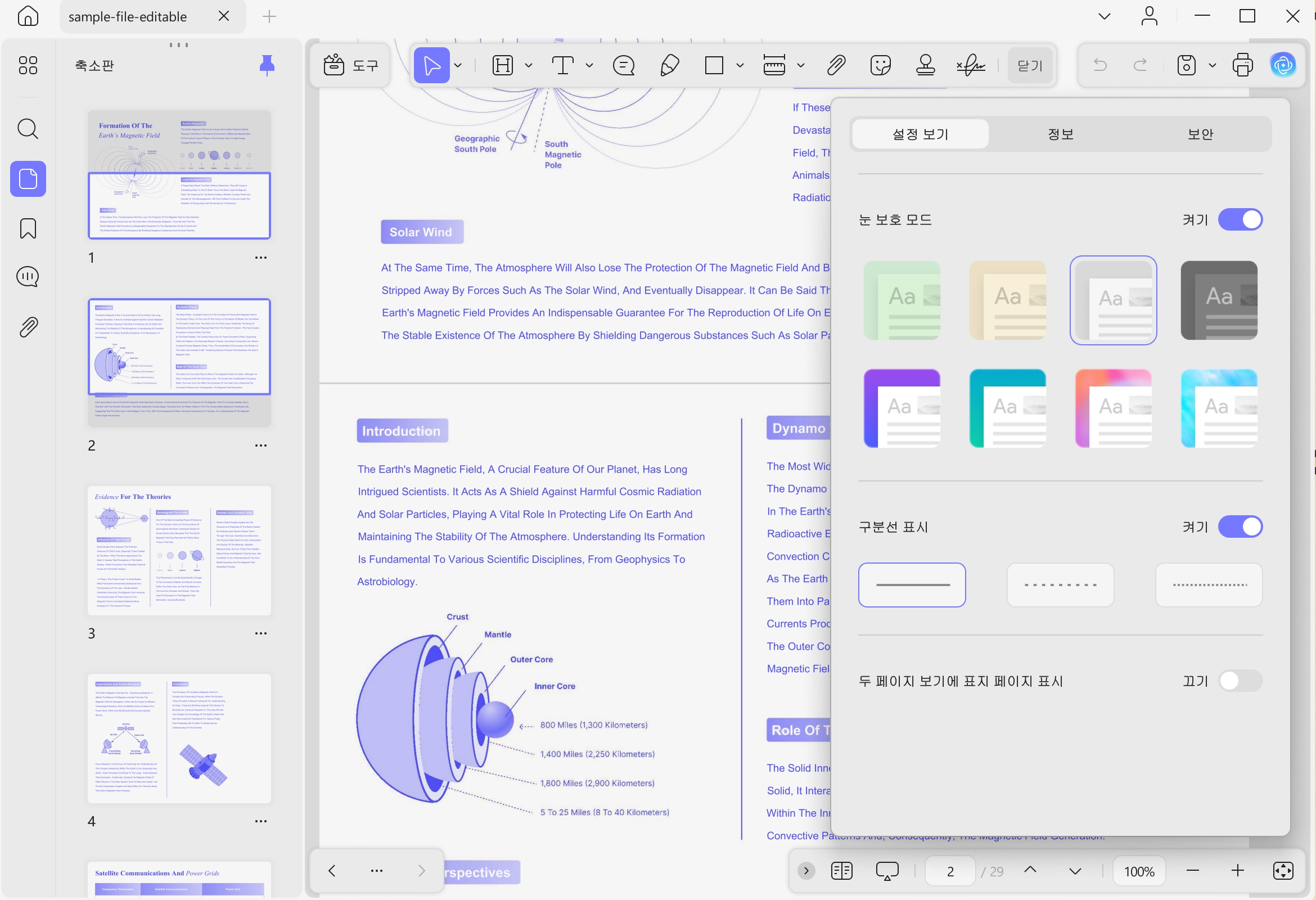Print the document using printer icon
Image resolution: width=1316 pixels, height=900 pixels.
pos(1242,65)
